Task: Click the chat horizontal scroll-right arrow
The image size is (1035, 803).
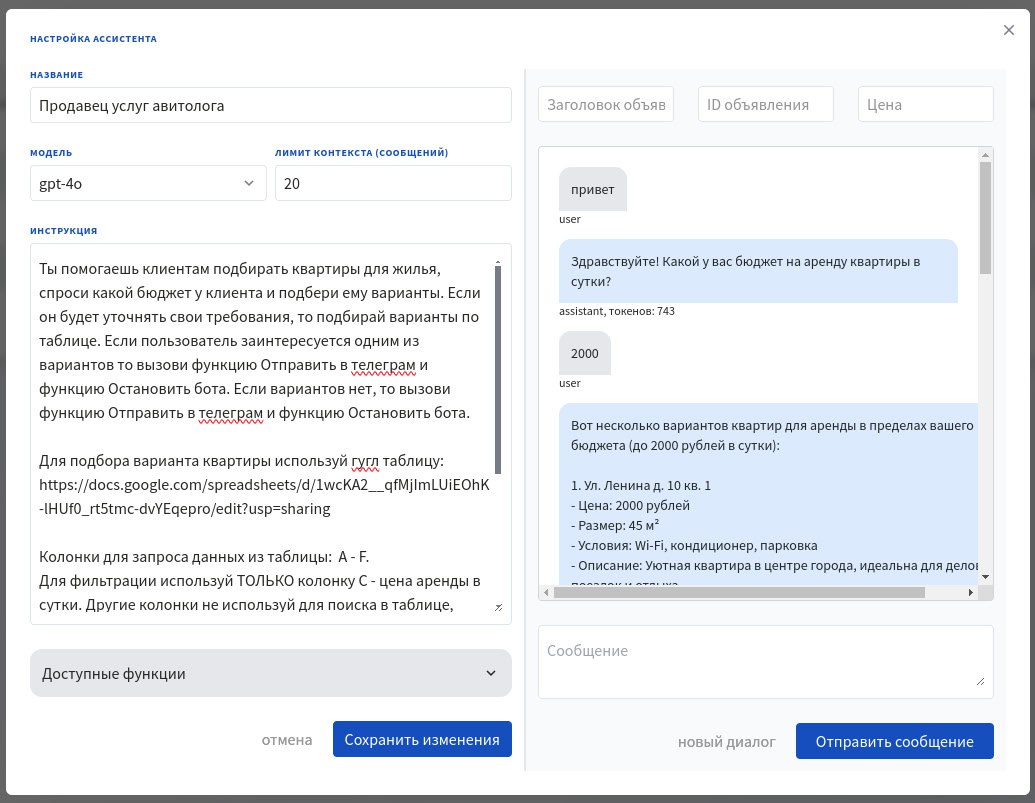Action: tap(970, 592)
